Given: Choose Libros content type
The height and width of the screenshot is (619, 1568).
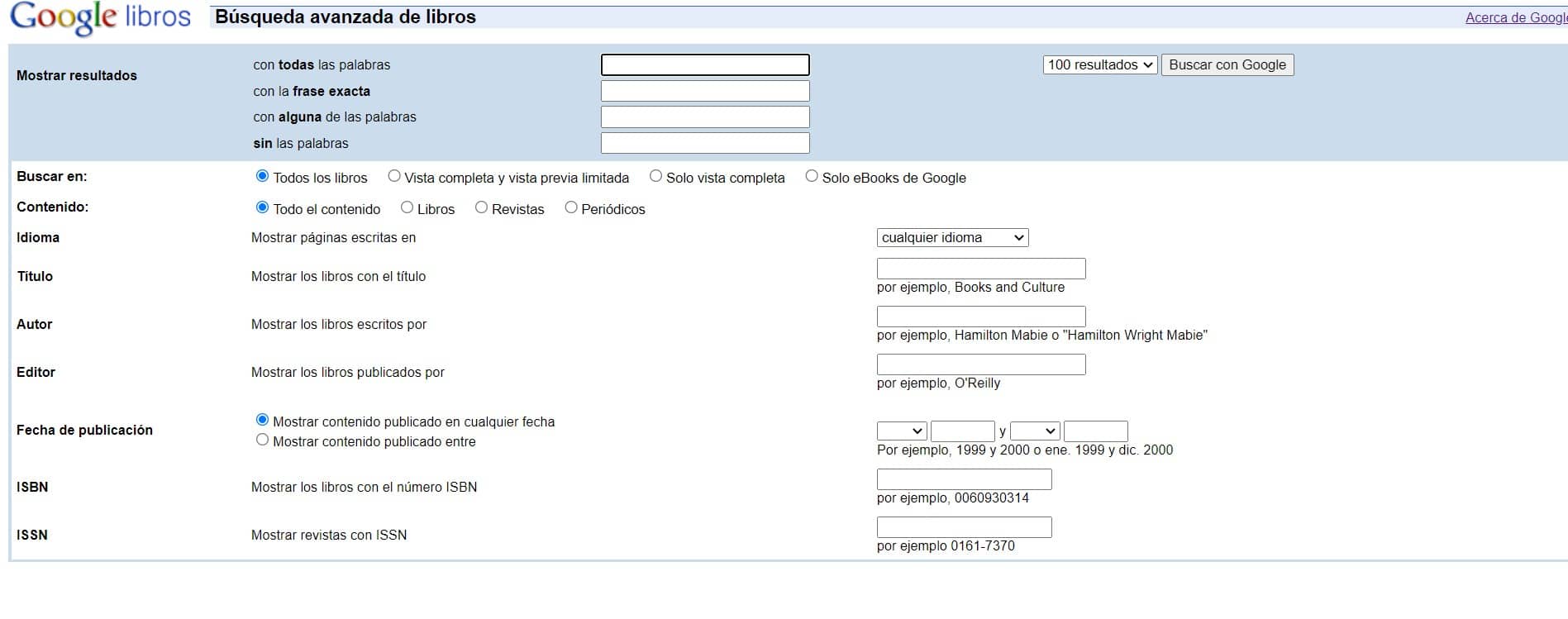Looking at the screenshot, I should (x=407, y=207).
